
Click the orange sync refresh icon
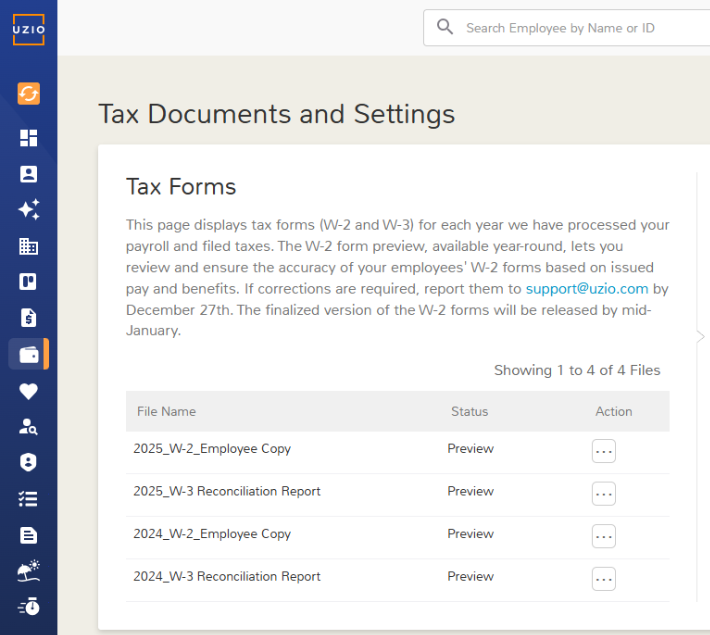click(29, 94)
